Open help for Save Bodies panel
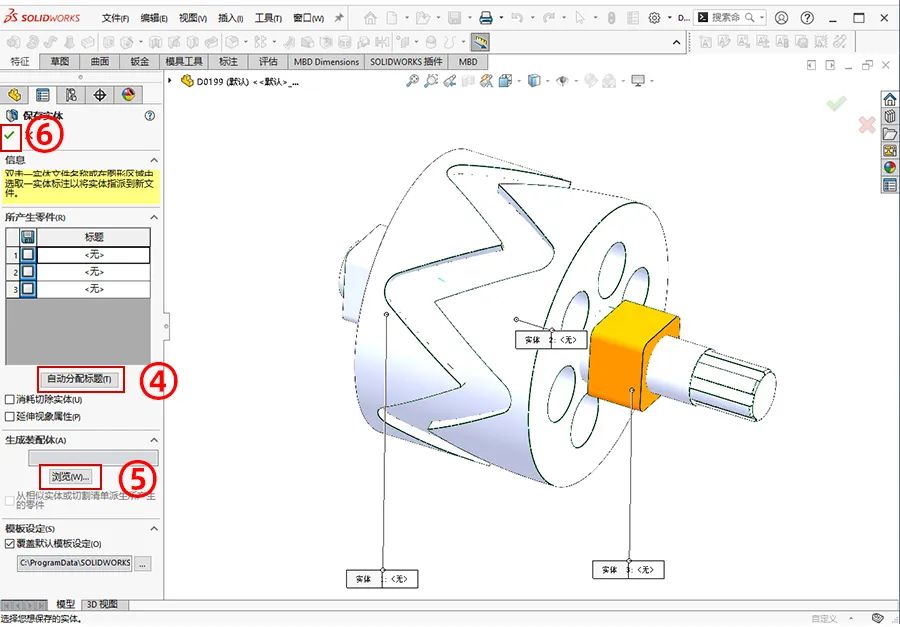Screen dimensions: 900x627 (150, 115)
